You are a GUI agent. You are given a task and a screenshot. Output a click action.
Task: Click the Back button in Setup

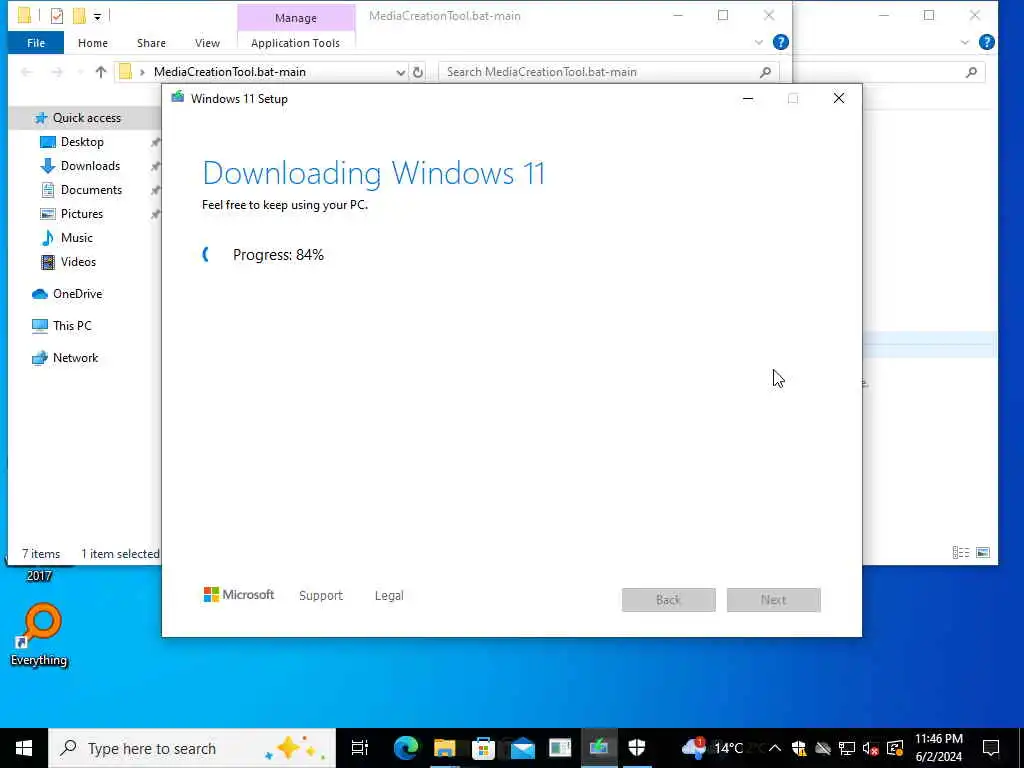tap(668, 600)
